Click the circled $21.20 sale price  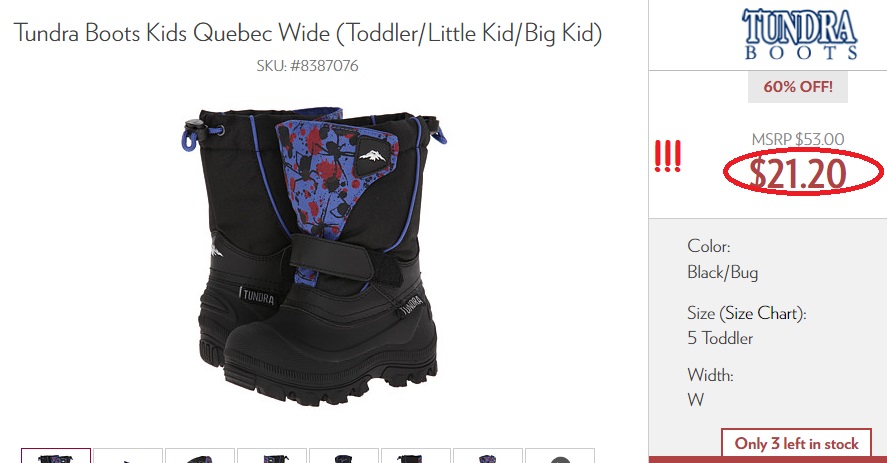click(x=798, y=174)
